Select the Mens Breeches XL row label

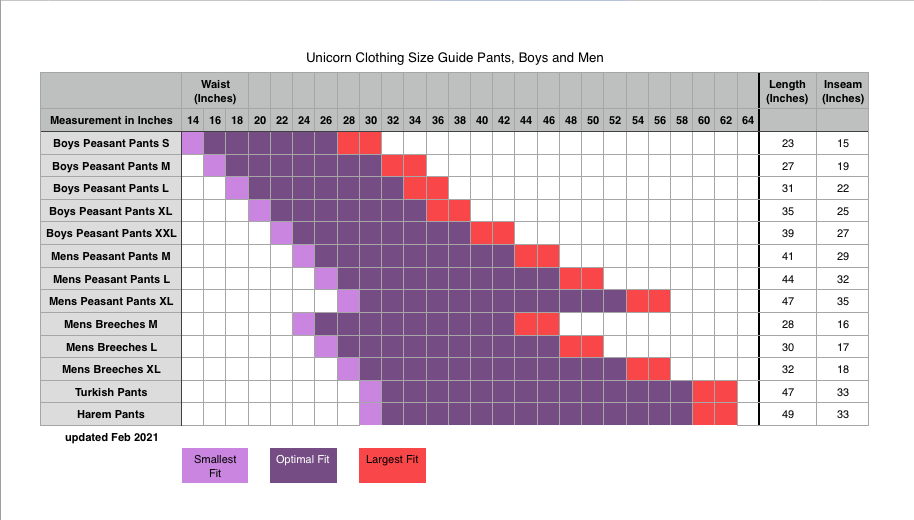click(x=110, y=369)
